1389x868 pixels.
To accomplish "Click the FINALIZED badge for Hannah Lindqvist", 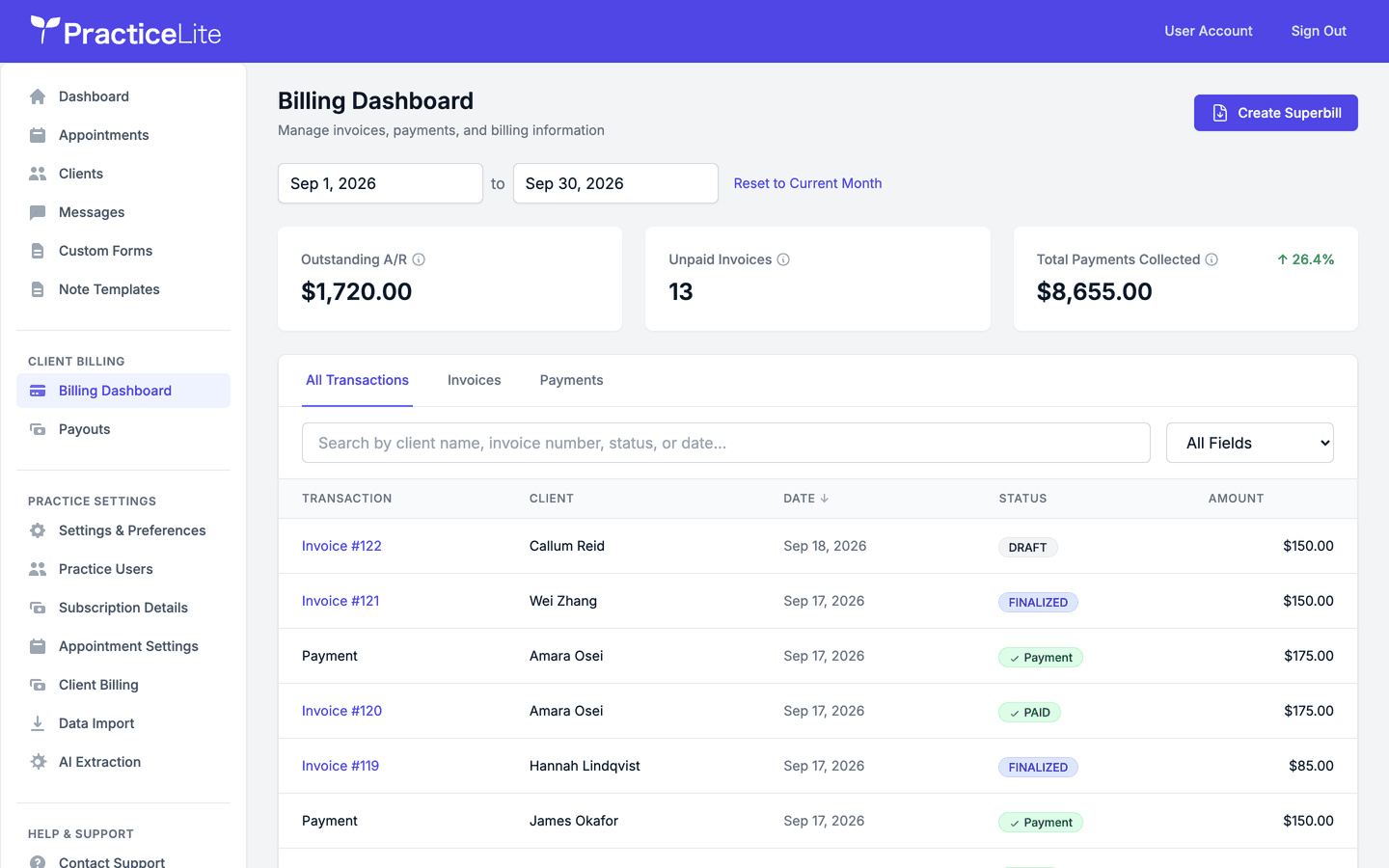I will tap(1038, 767).
